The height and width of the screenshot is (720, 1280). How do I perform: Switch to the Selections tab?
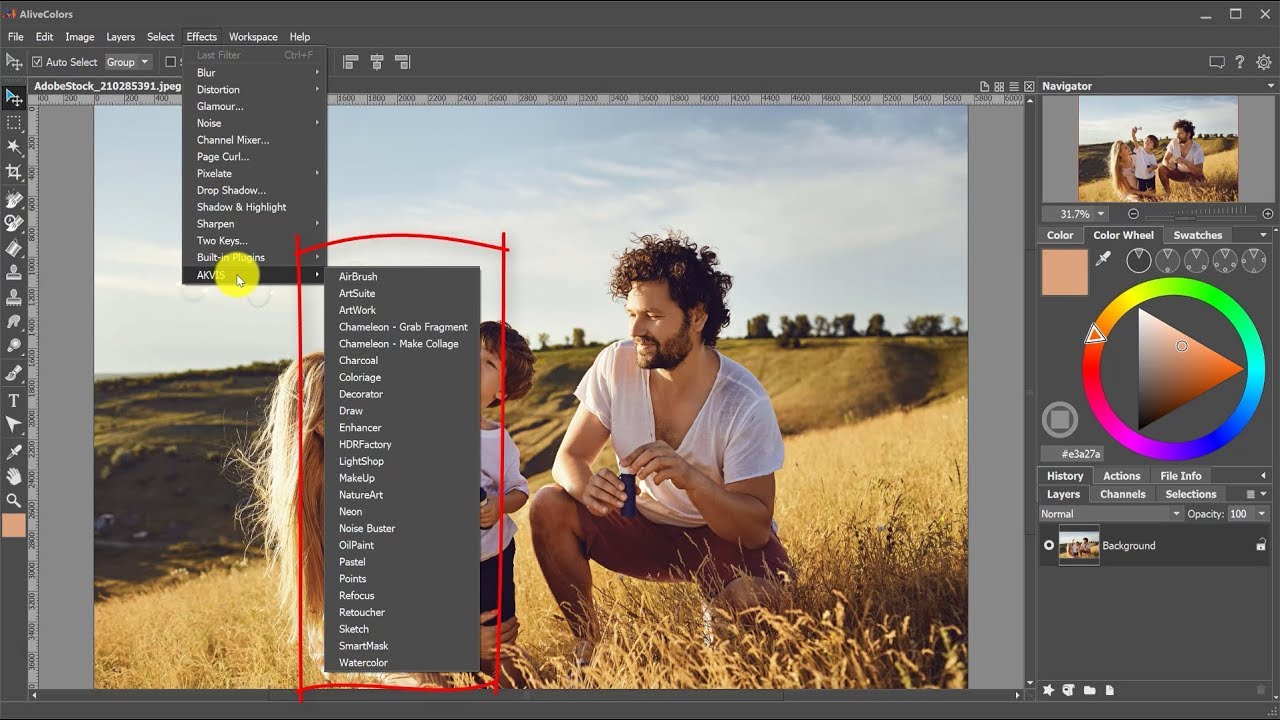[x=1191, y=494]
